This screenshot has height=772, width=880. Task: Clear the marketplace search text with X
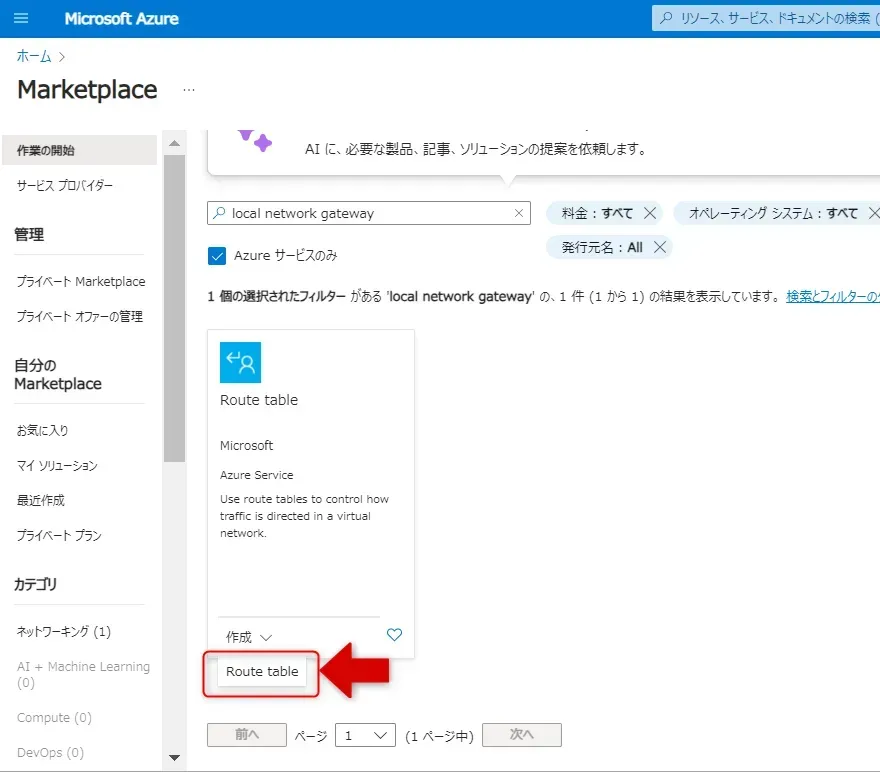[519, 213]
